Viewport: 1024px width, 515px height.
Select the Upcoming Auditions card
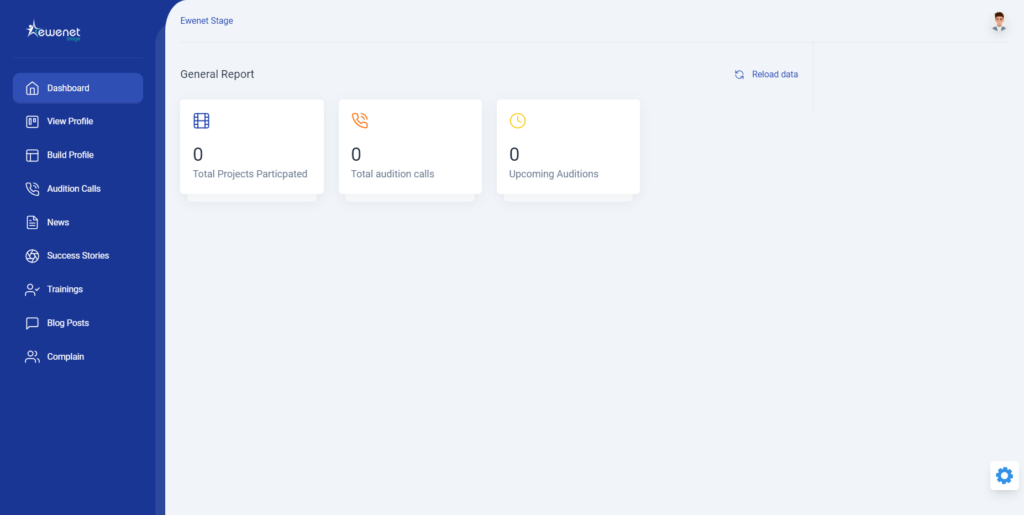point(568,146)
